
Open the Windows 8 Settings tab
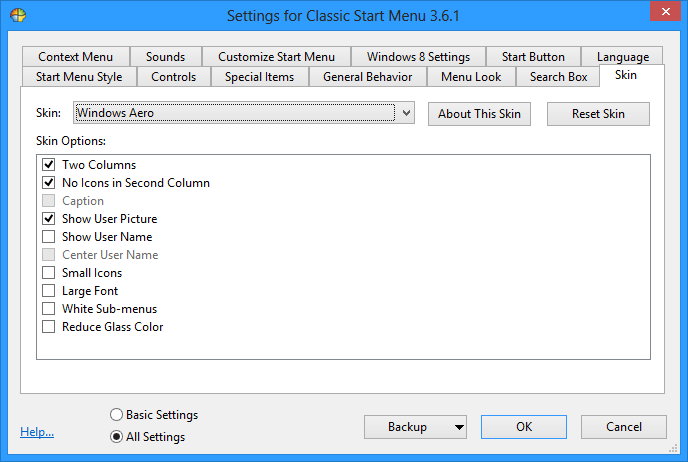[418, 57]
